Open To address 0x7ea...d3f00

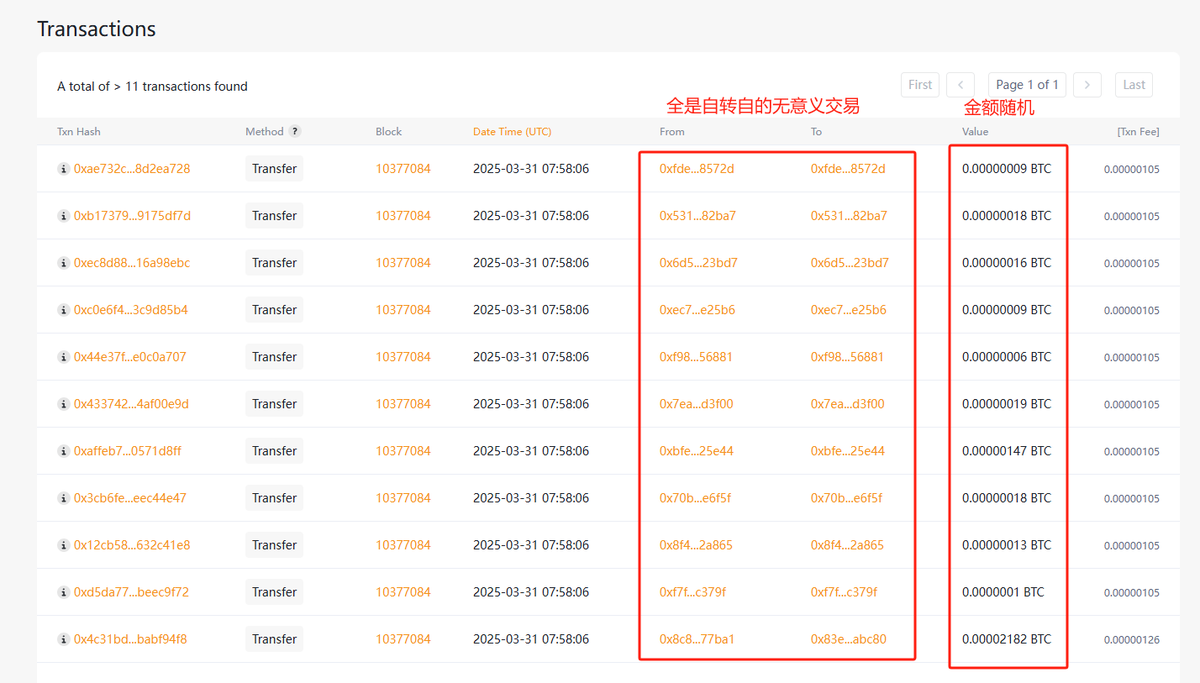tap(847, 404)
